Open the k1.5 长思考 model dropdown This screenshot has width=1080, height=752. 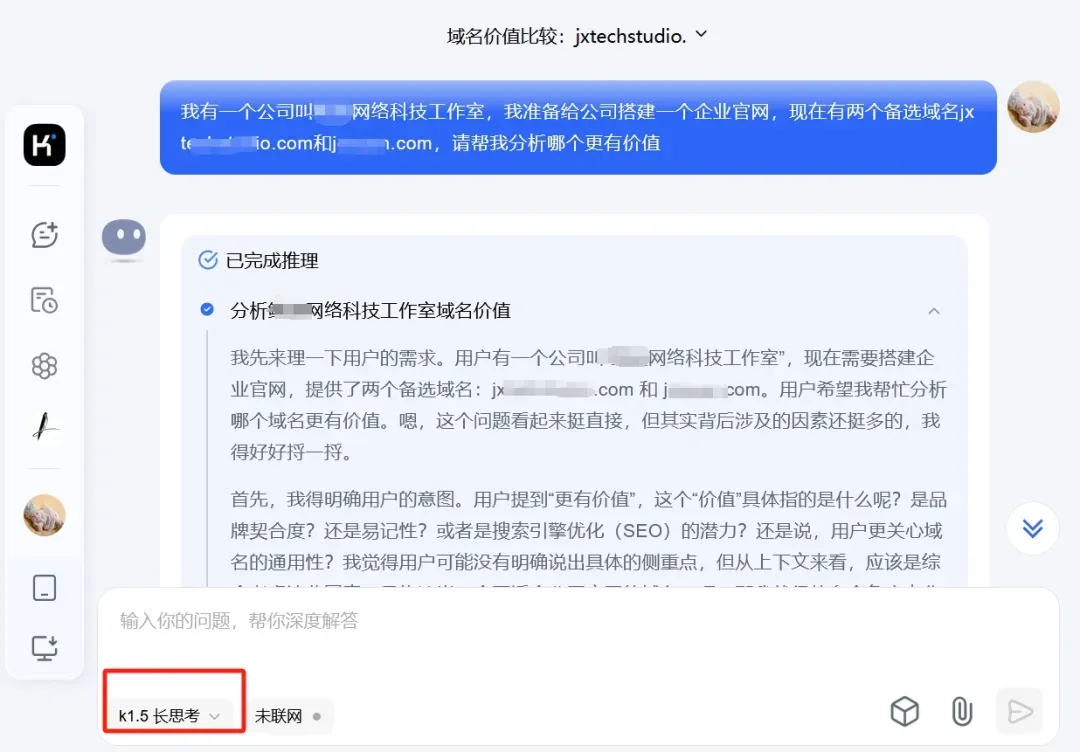[169, 716]
